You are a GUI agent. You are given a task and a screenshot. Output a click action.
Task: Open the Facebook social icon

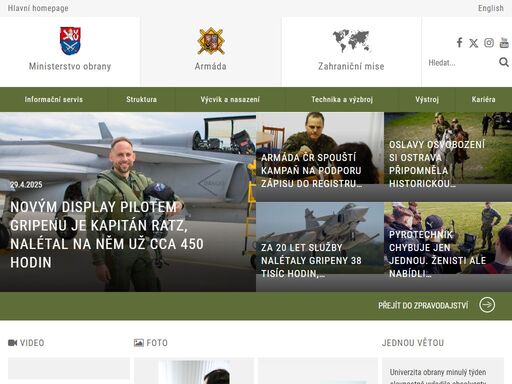(460, 43)
